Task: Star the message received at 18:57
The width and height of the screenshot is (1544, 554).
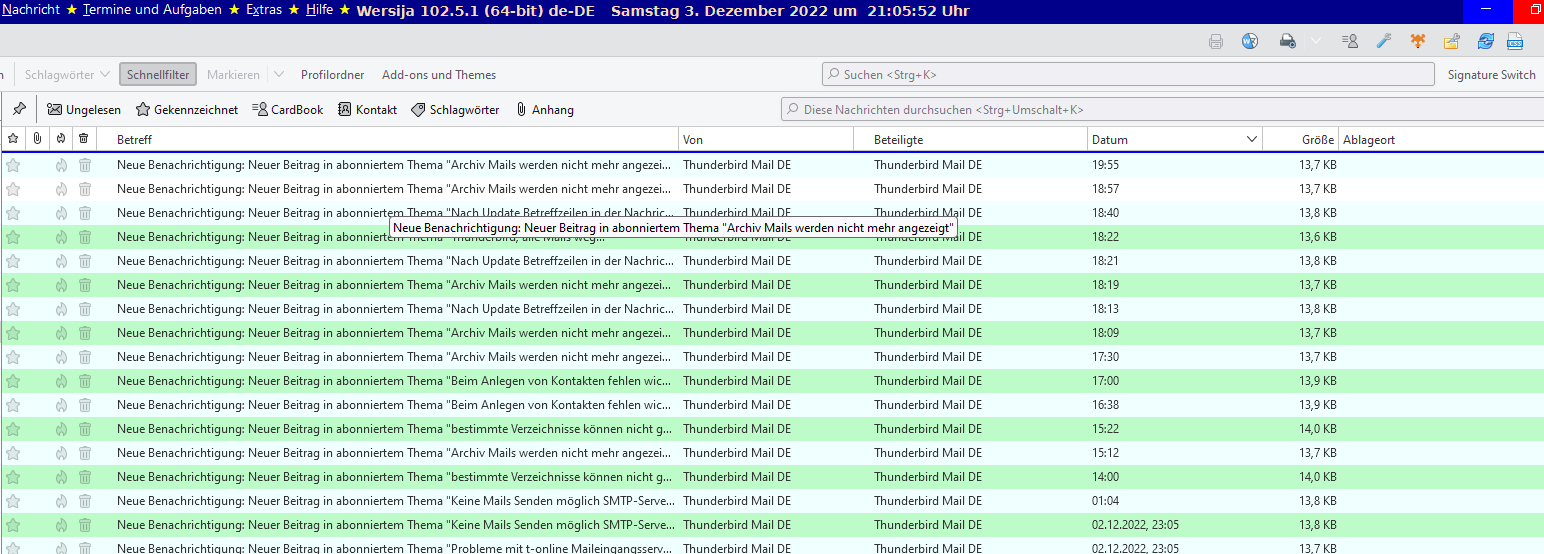Action: point(13,189)
